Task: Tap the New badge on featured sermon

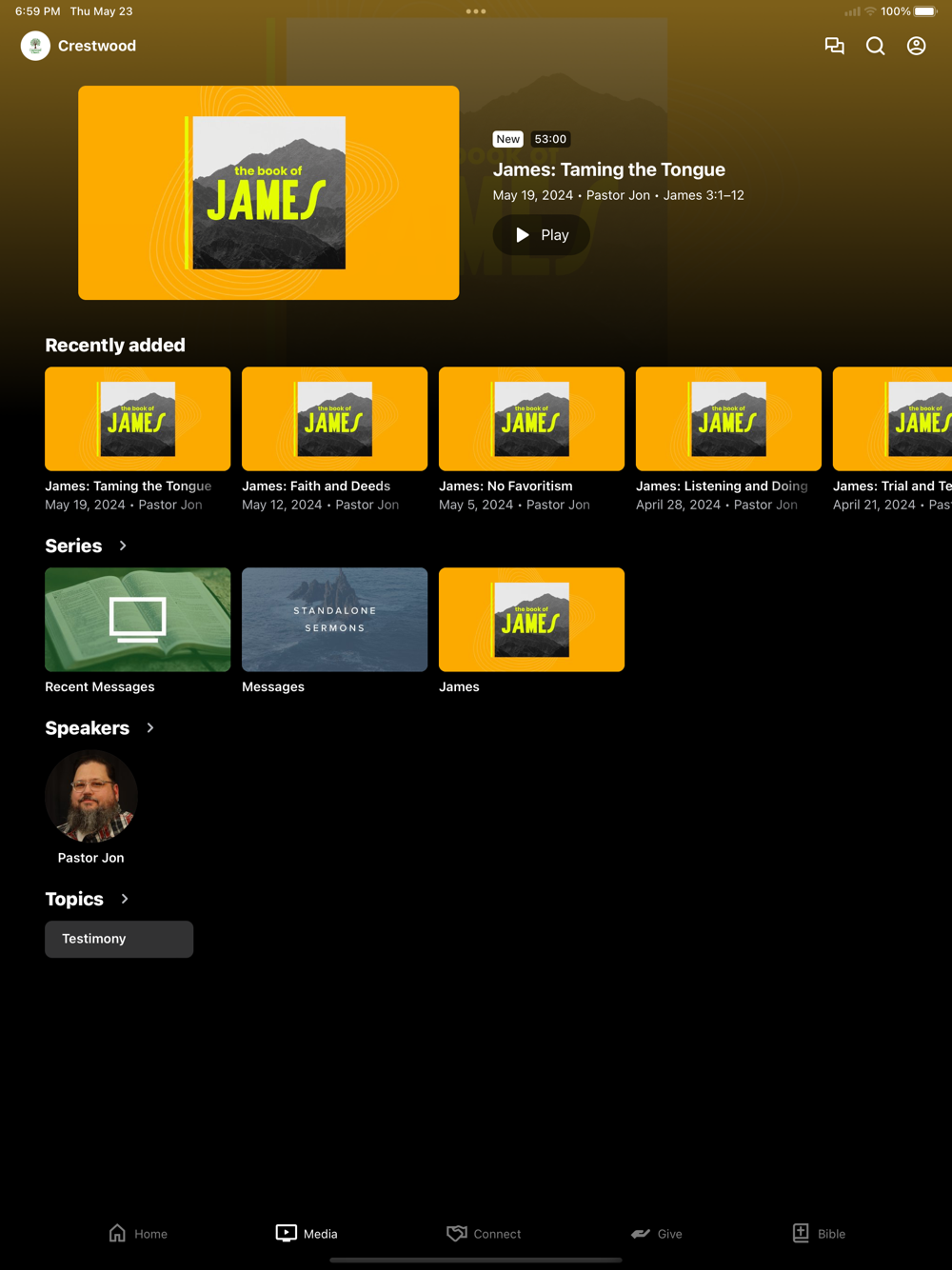Action: [508, 139]
